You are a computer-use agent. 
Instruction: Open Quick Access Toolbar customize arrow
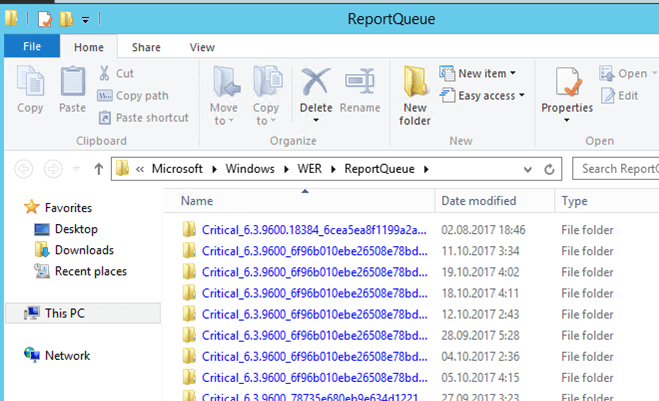[x=85, y=20]
